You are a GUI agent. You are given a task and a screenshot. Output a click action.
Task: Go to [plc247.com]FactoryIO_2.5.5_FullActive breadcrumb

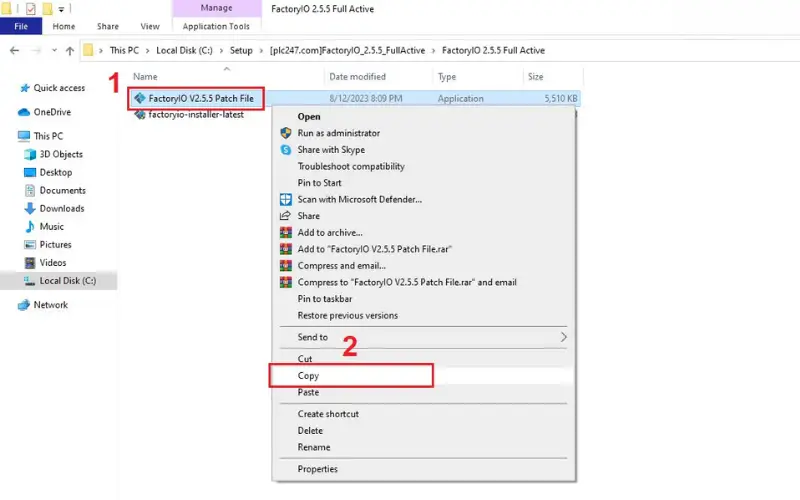pos(347,51)
